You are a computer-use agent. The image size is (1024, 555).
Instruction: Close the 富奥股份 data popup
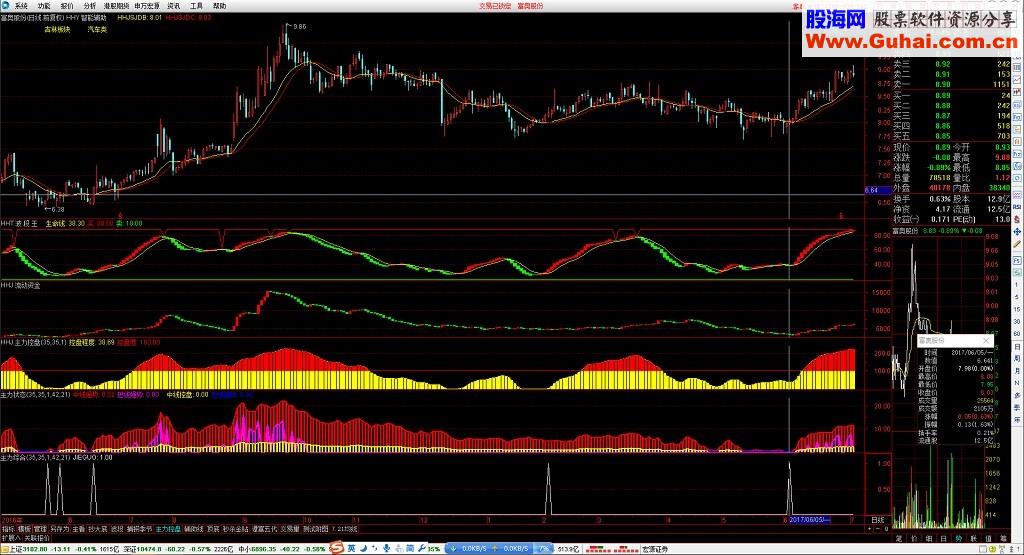pos(986,341)
